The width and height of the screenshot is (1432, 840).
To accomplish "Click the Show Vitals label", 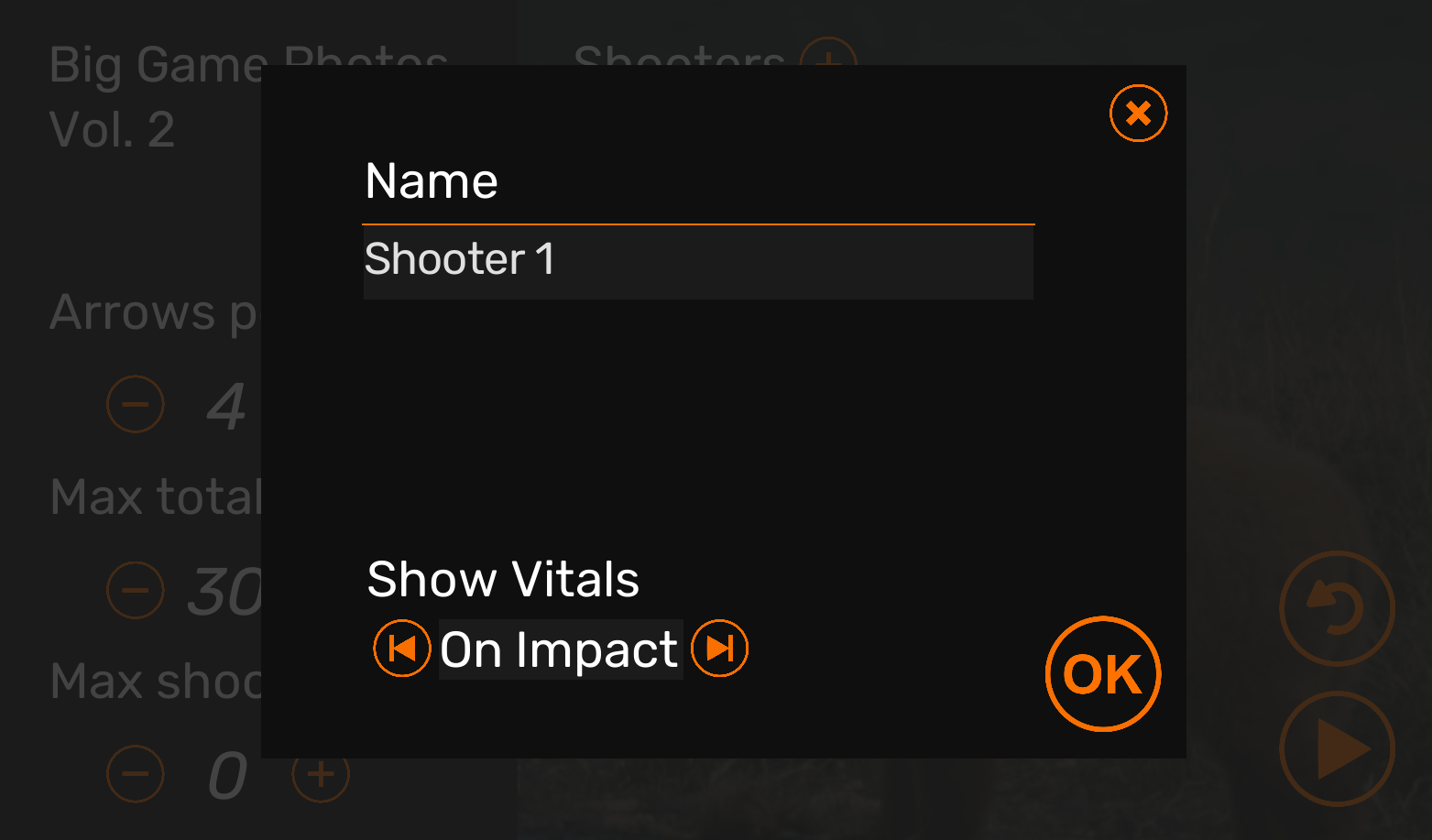I will click(x=503, y=579).
